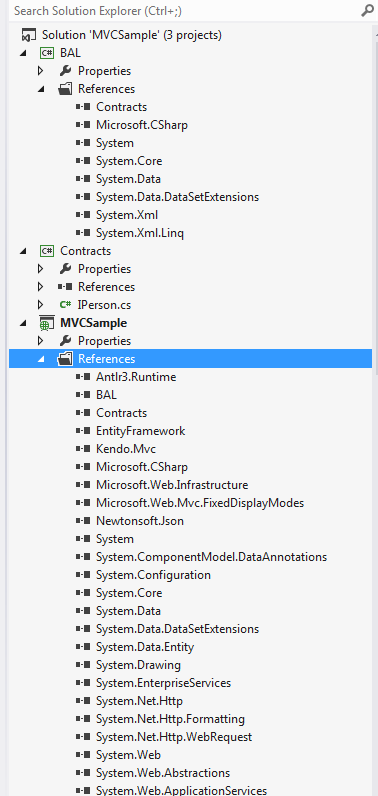Image resolution: width=378 pixels, height=796 pixels.
Task: Select System.Xml.Linq under the BAL references
Action: [140, 233]
